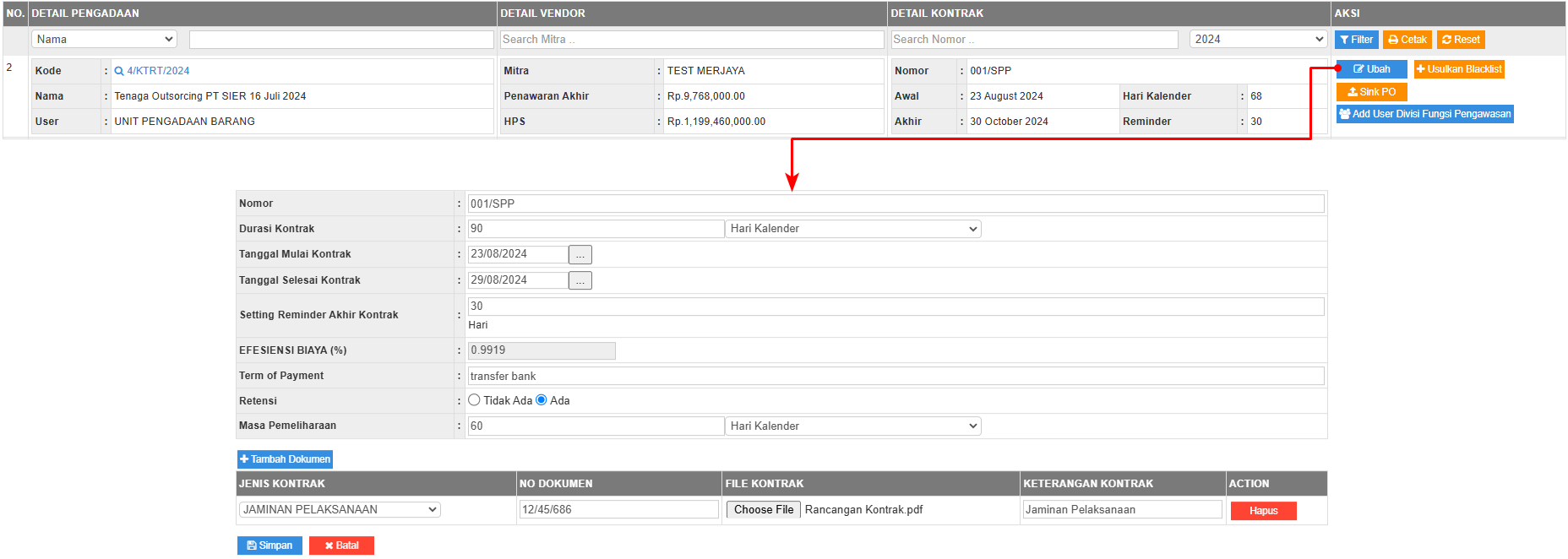Click the red Hapus button
Image resolution: width=1568 pixels, height=559 pixels.
click(x=1263, y=511)
